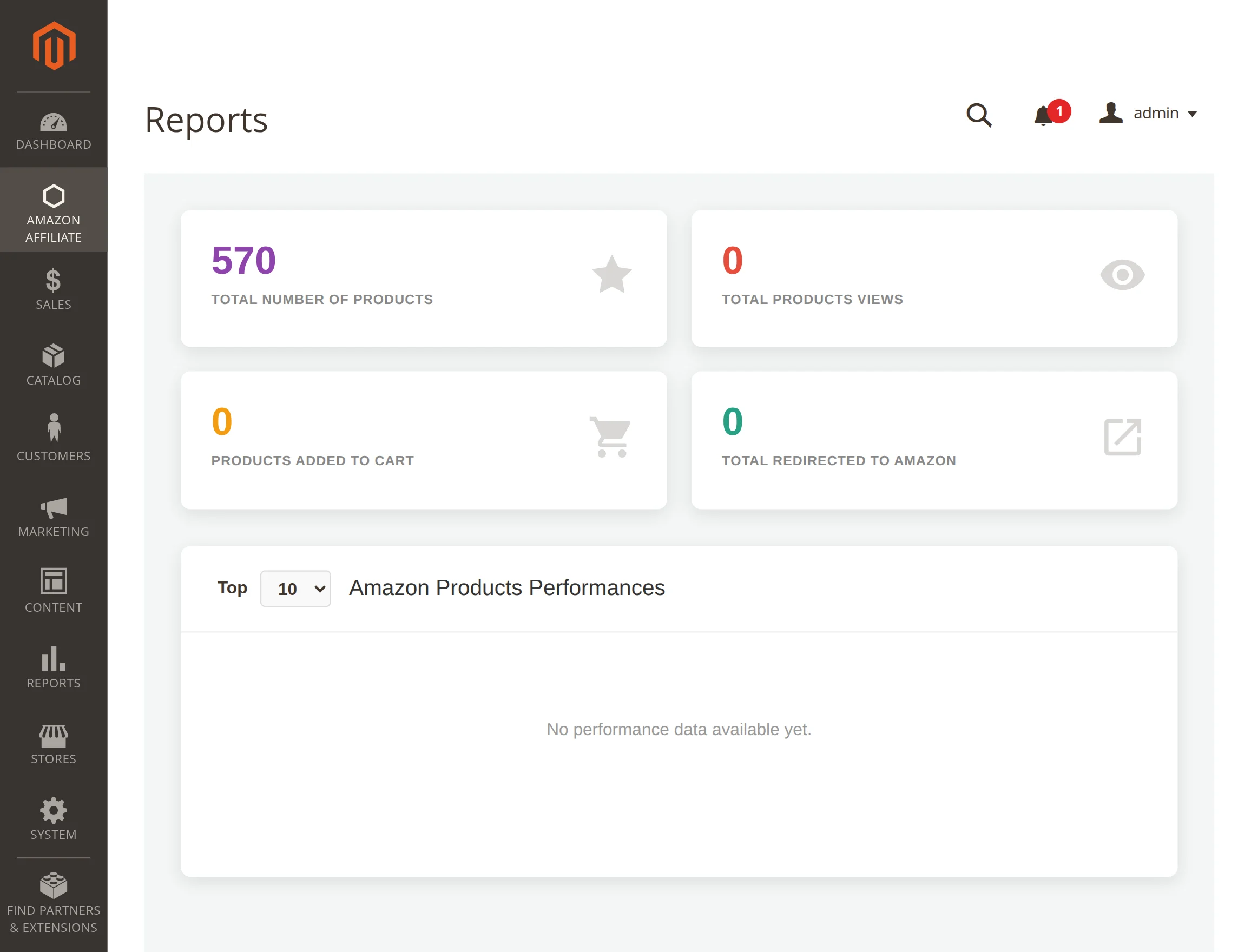Open the Dashboard menu
Screen dimensions: 1251x952
(x=53, y=131)
